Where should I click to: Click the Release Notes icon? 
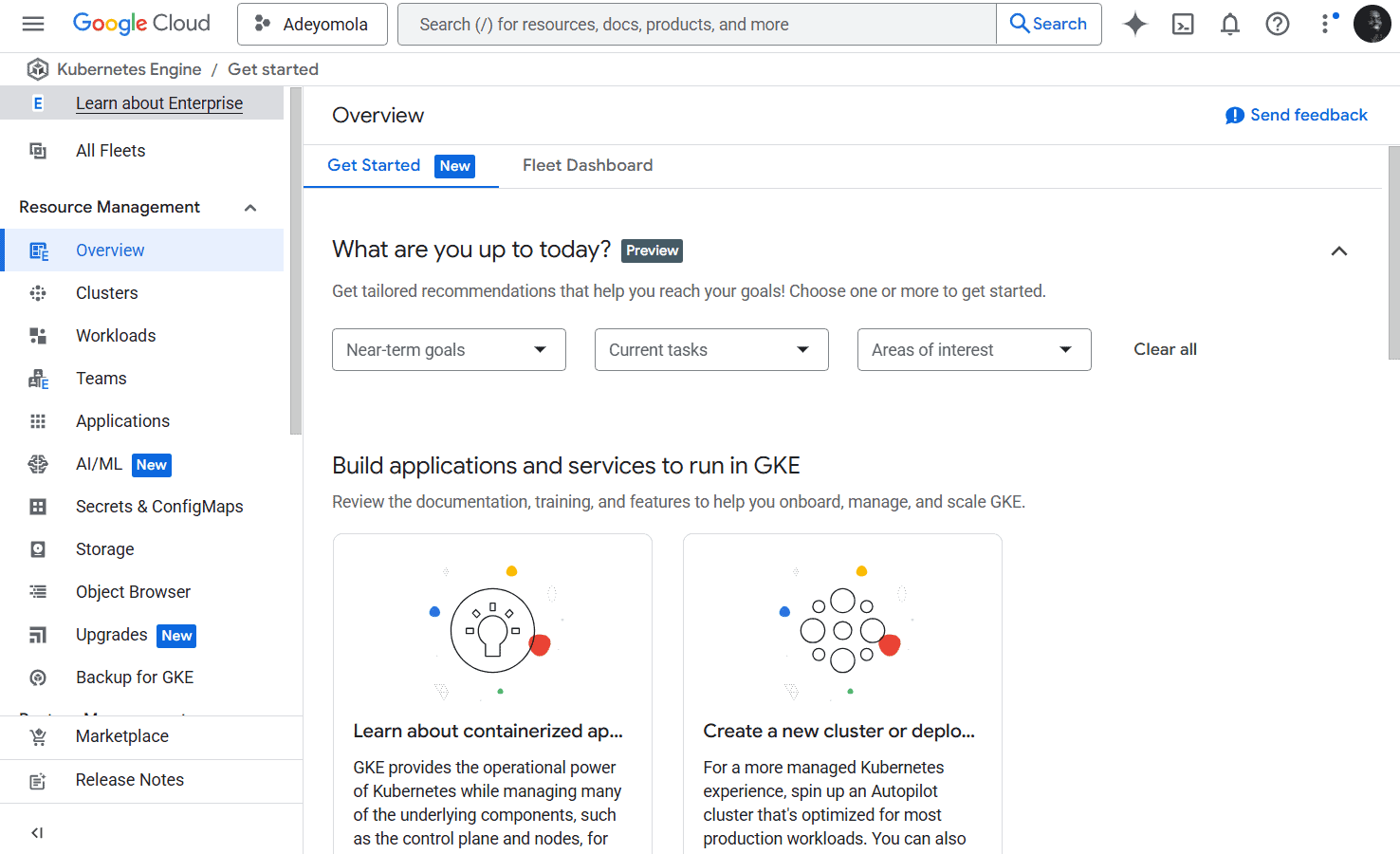pos(38,781)
